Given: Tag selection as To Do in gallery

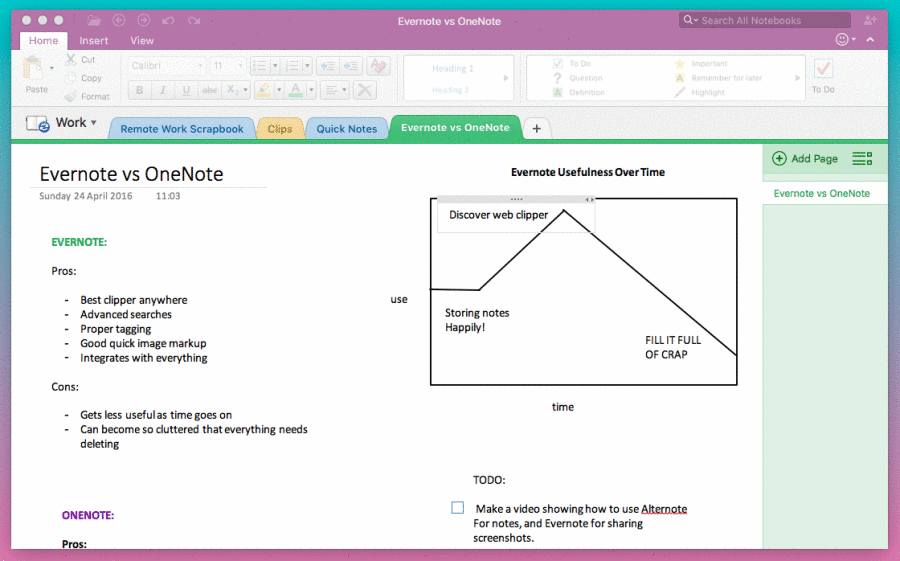Looking at the screenshot, I should click(572, 64).
